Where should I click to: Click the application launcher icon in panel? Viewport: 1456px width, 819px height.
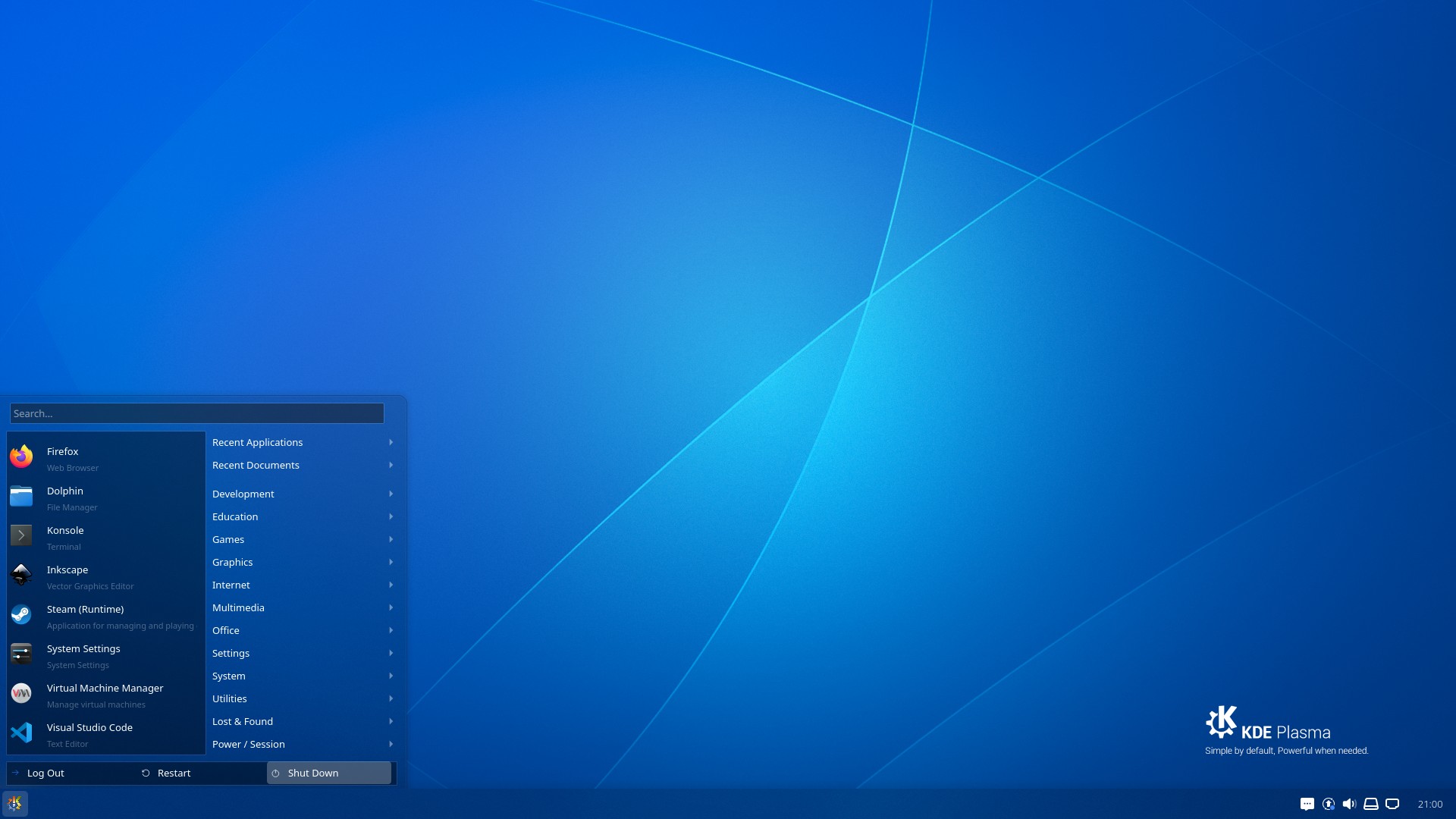point(15,804)
